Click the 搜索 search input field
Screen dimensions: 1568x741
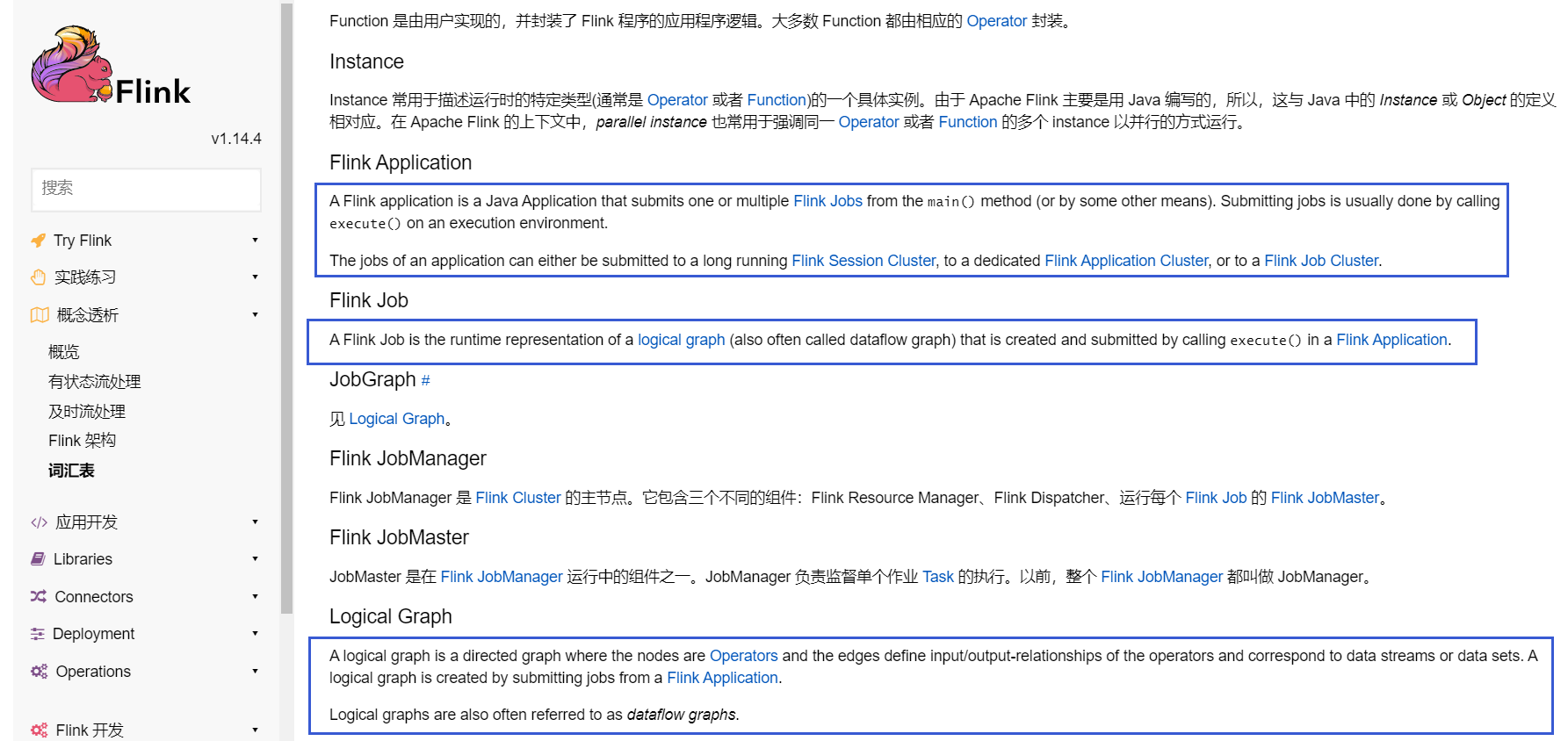point(146,190)
